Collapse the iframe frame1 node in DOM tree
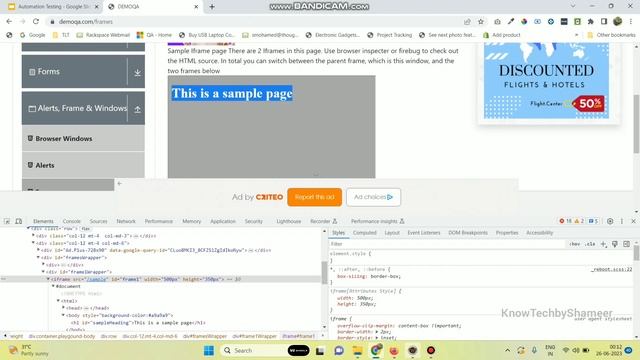Viewport: 640px width, 360px height. coord(48,279)
